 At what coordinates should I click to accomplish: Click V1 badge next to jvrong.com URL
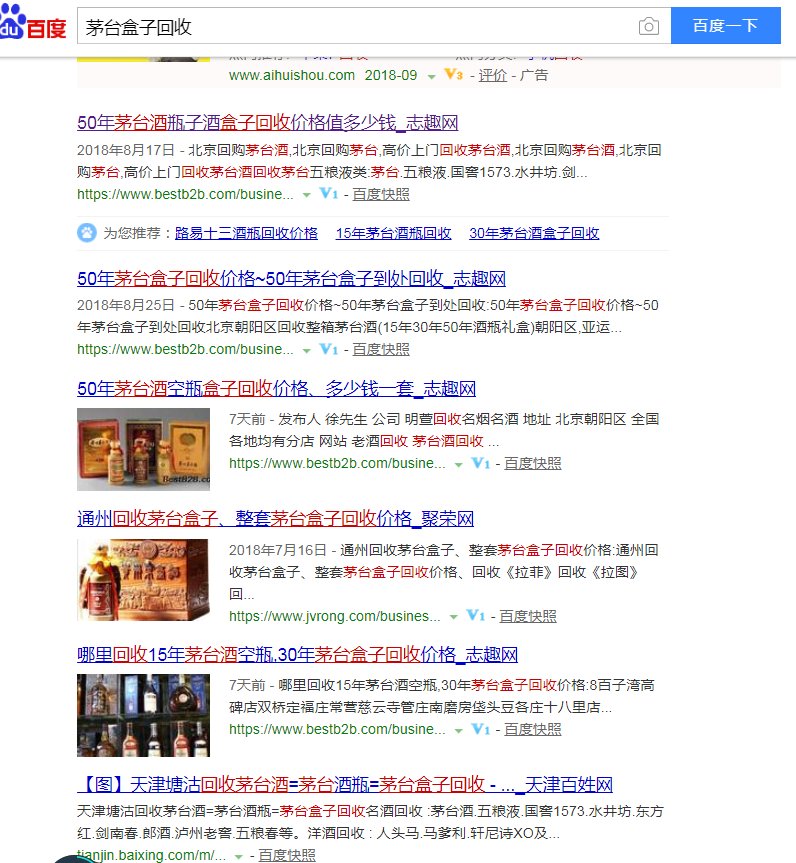tap(476, 616)
